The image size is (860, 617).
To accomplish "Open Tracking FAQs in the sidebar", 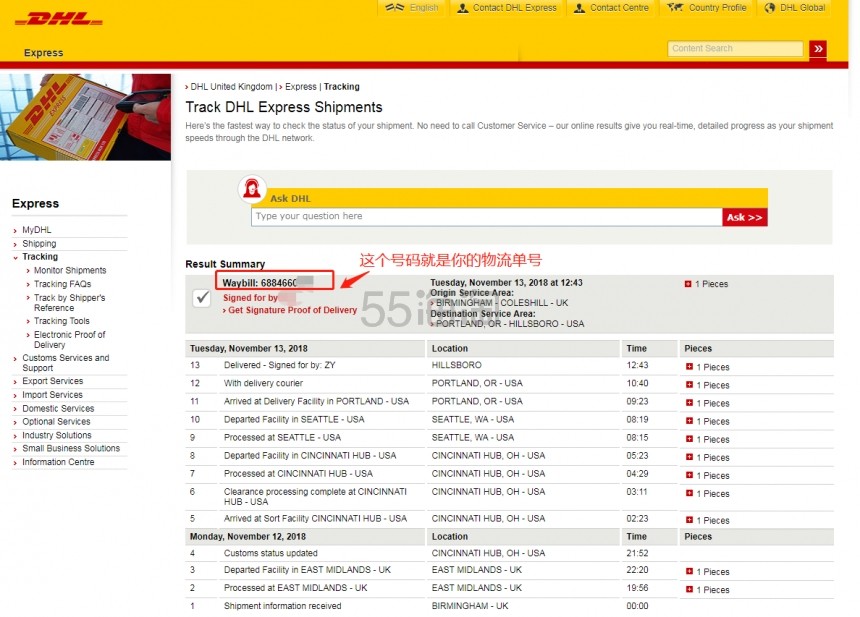I will tap(63, 284).
